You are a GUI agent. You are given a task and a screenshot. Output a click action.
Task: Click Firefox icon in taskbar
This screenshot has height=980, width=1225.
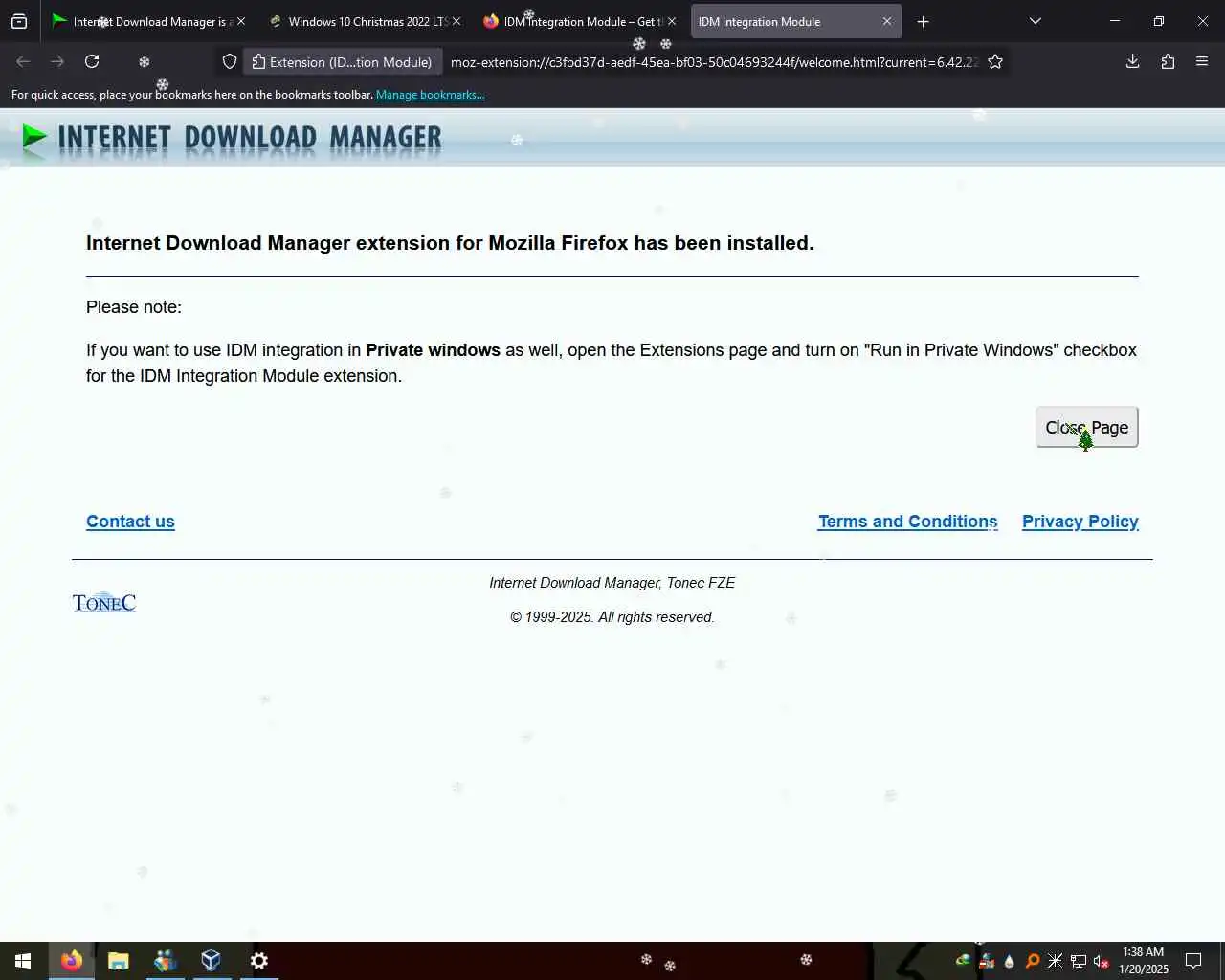[x=72, y=961]
